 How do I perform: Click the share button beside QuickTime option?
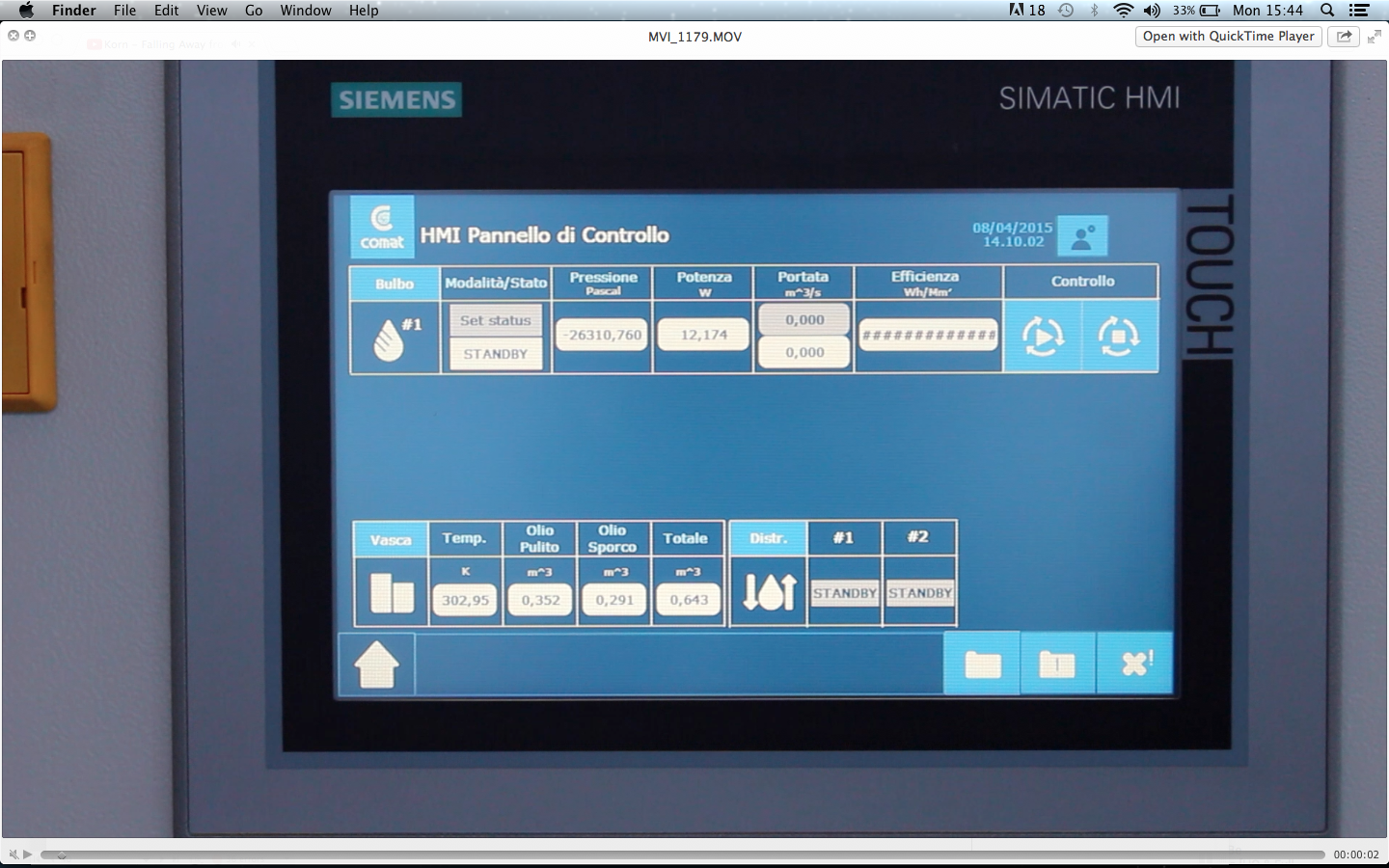tap(1344, 36)
